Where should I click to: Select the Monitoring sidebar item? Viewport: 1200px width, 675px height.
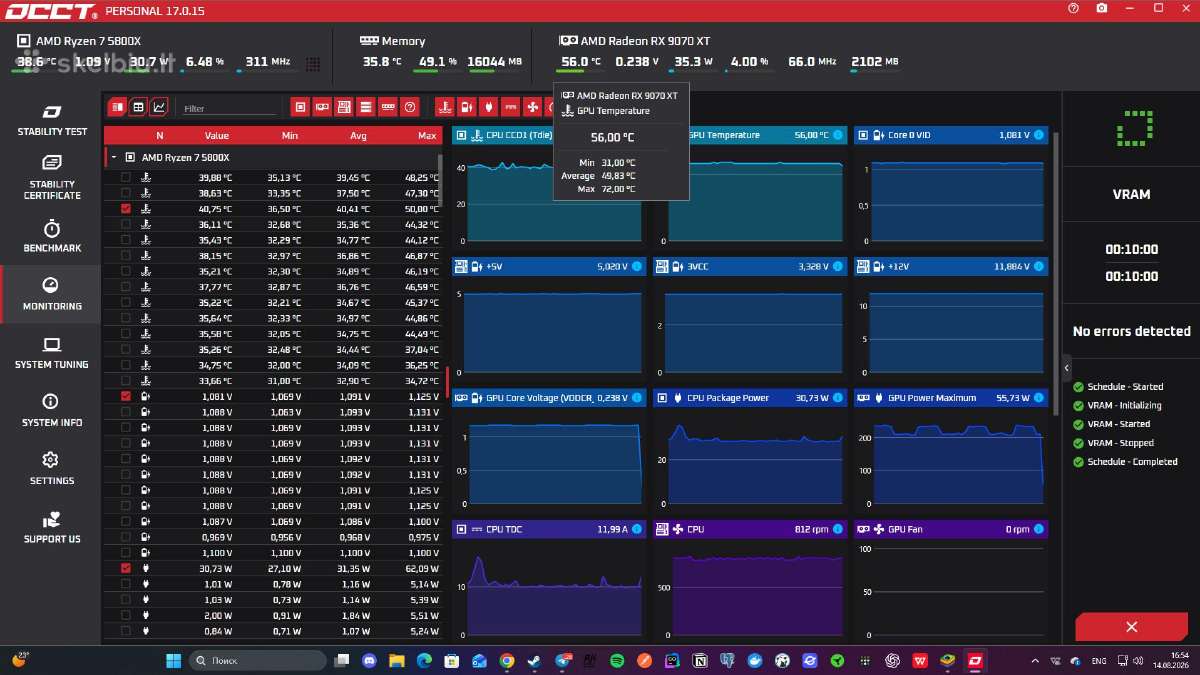(x=52, y=294)
